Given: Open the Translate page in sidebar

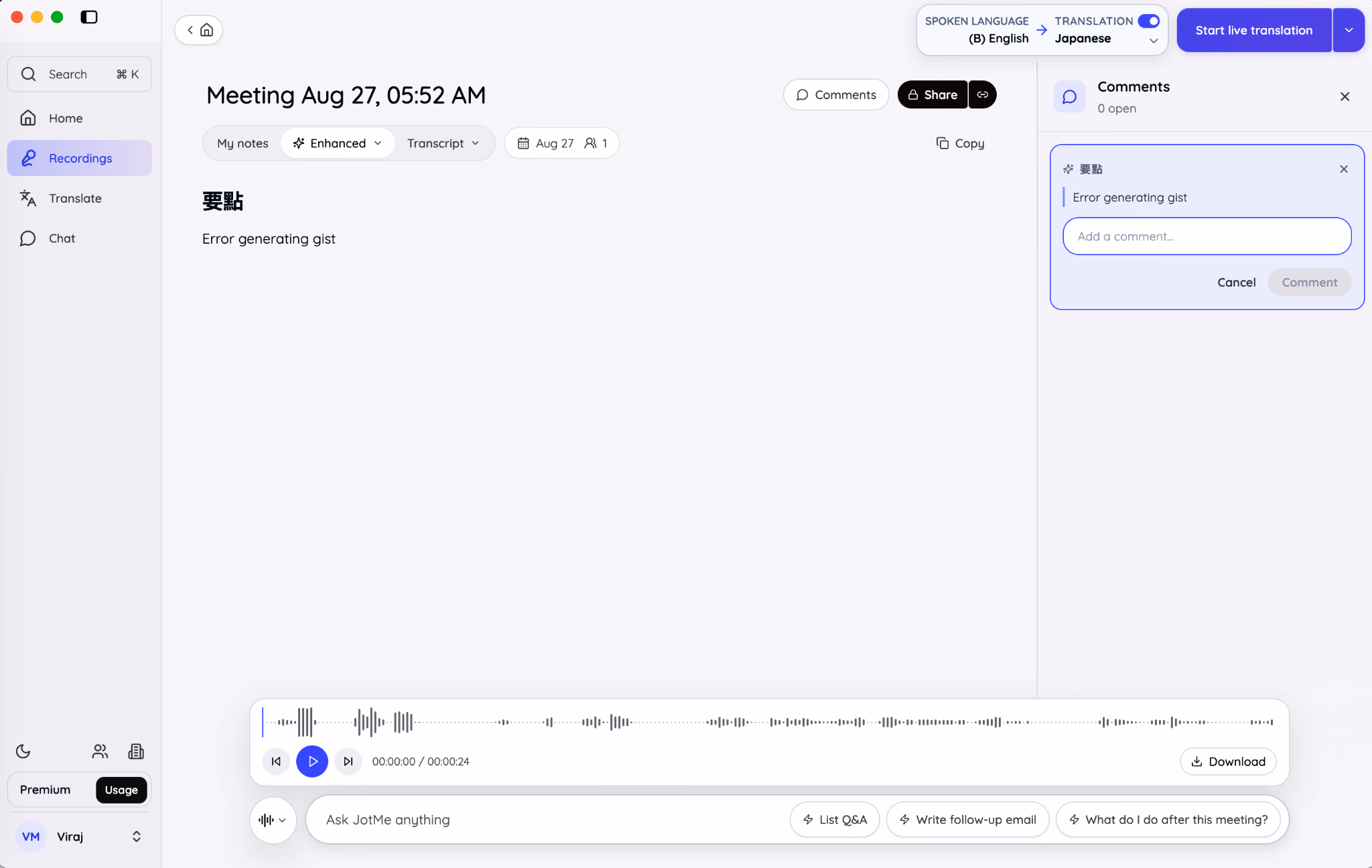Looking at the screenshot, I should pos(79,198).
